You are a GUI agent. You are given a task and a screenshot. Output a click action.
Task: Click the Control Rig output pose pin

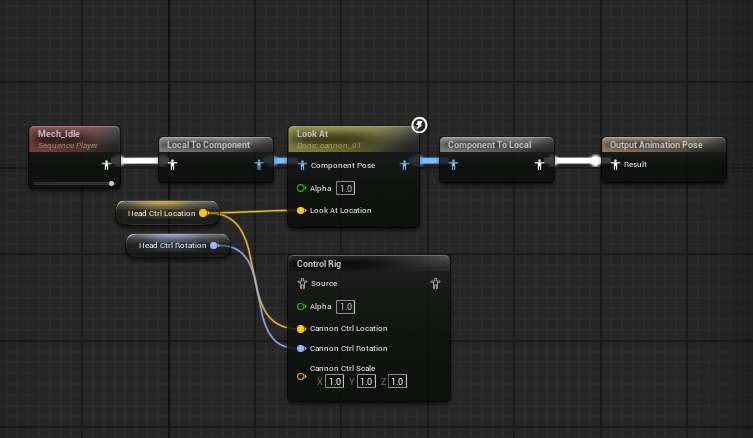tap(435, 284)
